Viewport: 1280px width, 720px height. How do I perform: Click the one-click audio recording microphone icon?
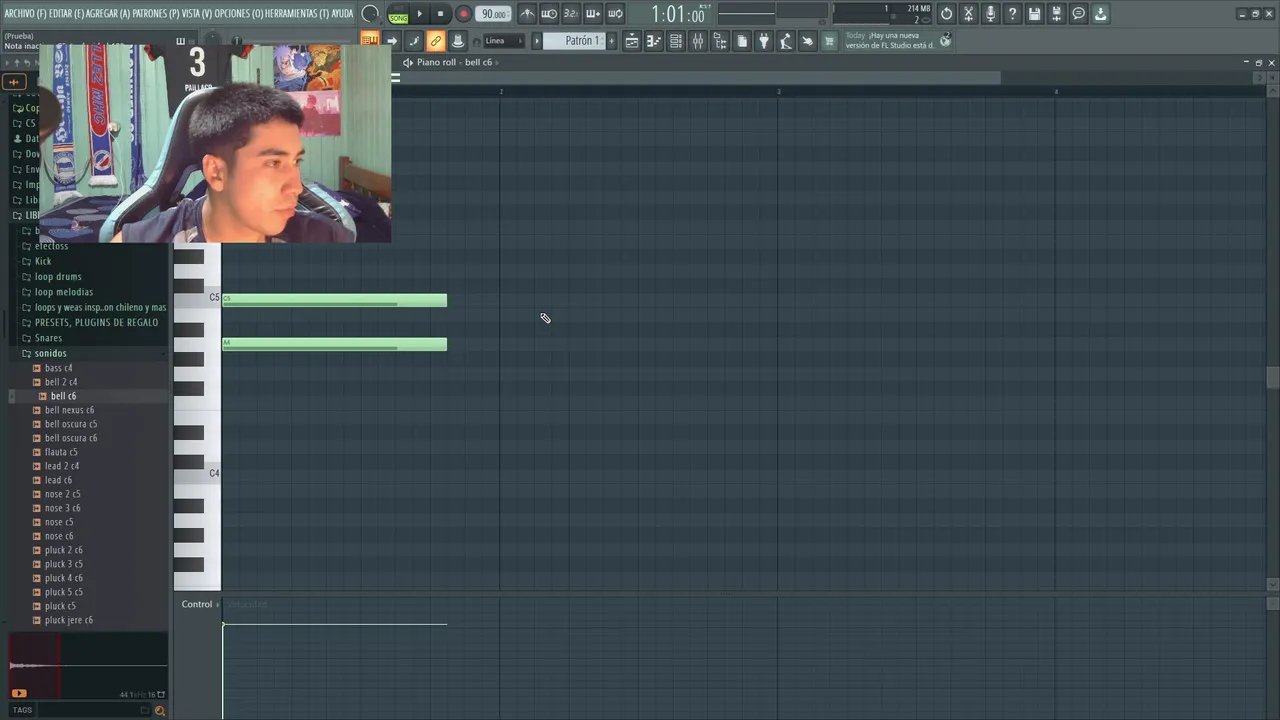tap(990, 14)
